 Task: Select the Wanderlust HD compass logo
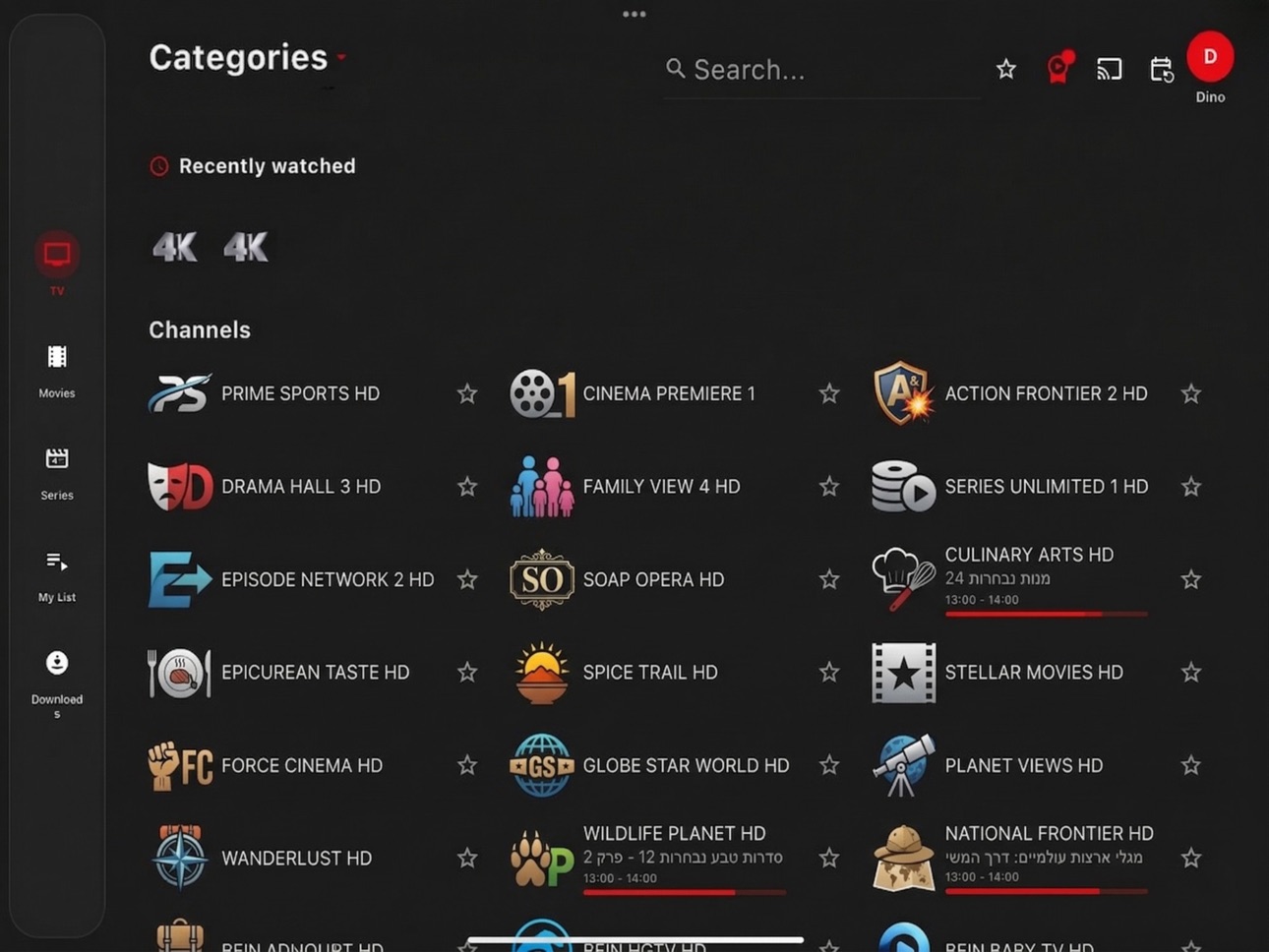[x=180, y=858]
